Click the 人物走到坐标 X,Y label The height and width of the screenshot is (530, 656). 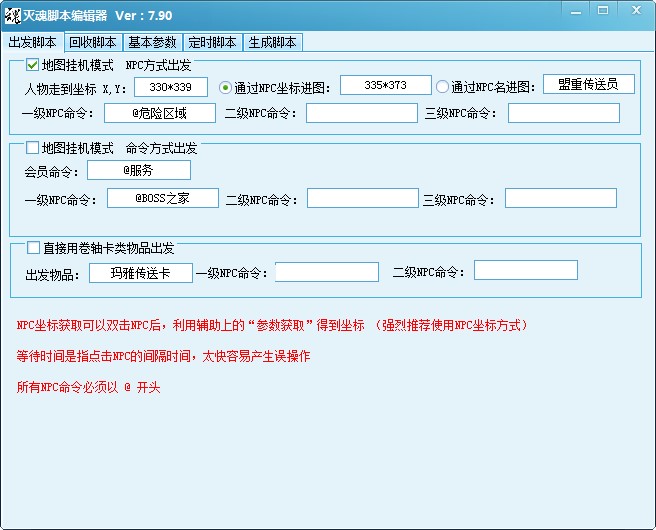(75, 89)
